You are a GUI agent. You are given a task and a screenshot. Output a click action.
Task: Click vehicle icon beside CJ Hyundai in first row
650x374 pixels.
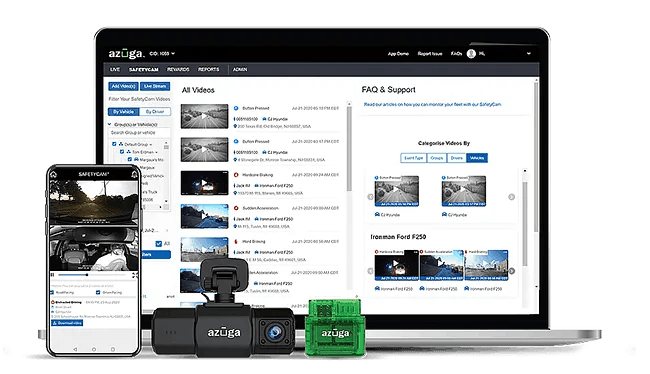click(264, 119)
